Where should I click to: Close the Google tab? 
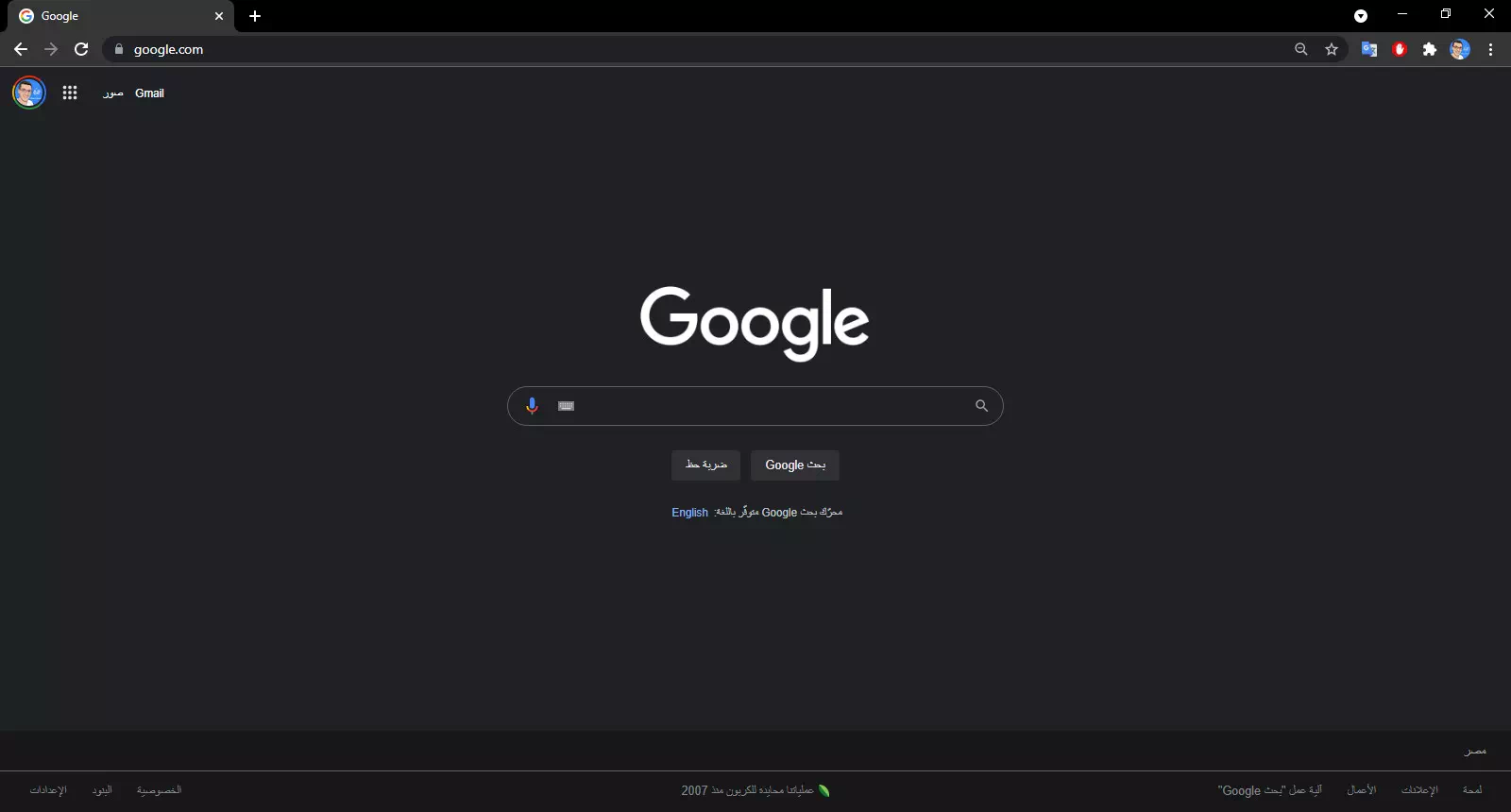pos(219,16)
